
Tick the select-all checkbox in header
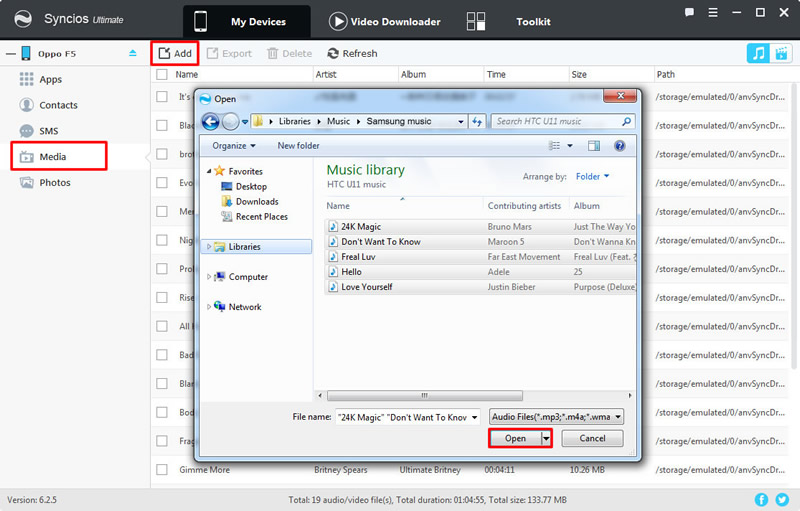coord(162,74)
